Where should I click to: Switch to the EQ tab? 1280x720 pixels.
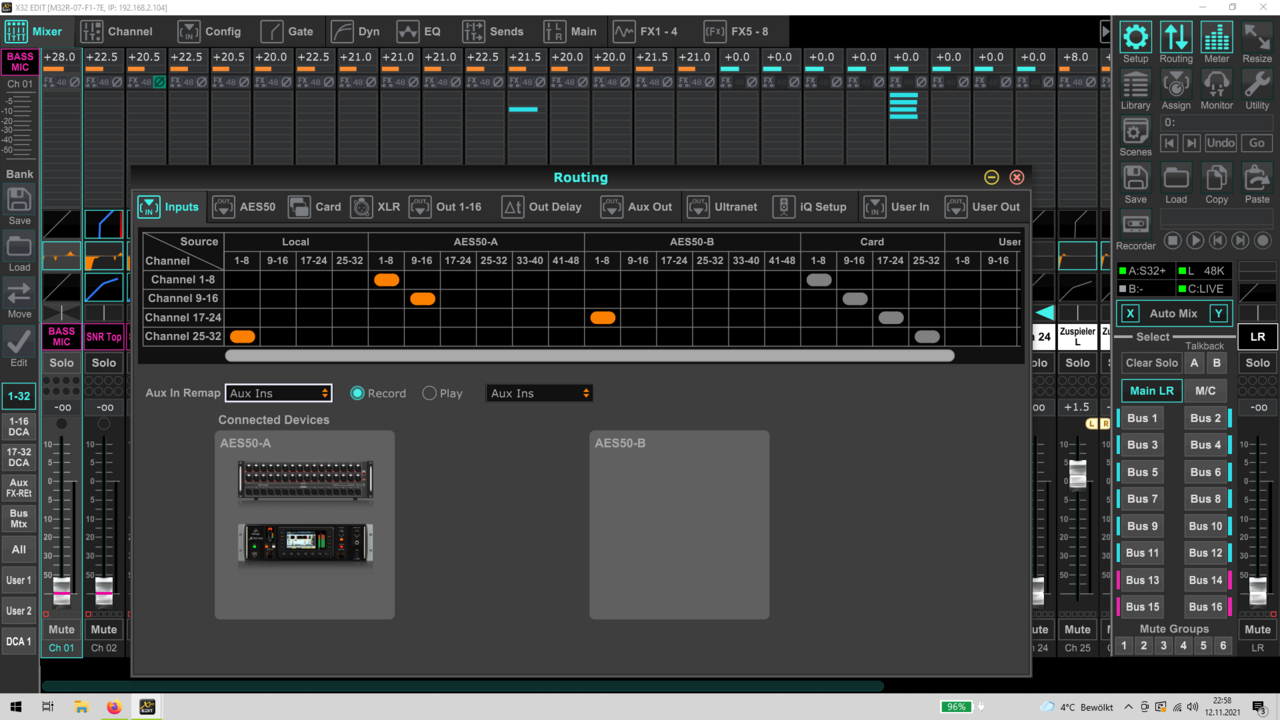[x=418, y=32]
